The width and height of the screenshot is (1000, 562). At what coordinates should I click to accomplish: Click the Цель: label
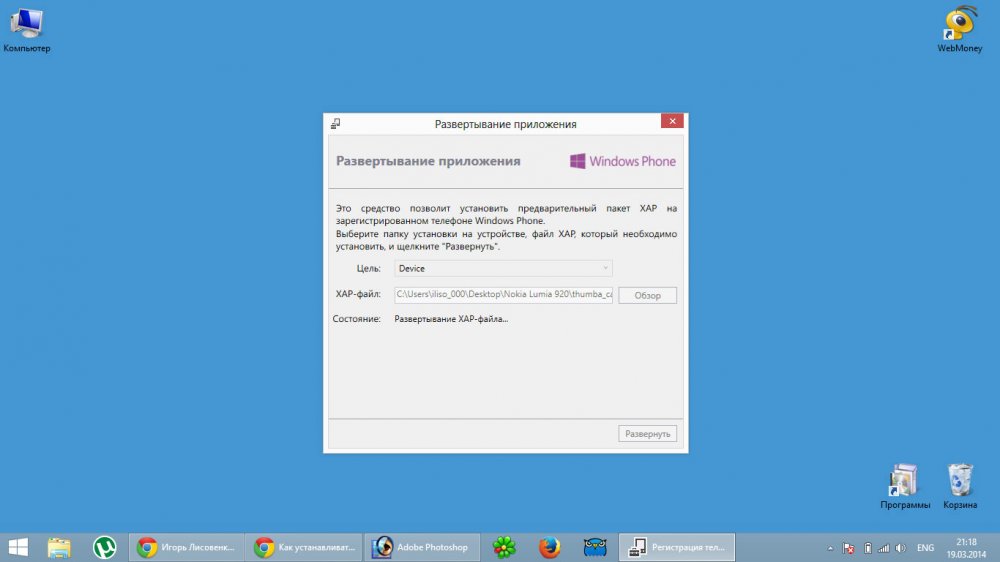[369, 269]
